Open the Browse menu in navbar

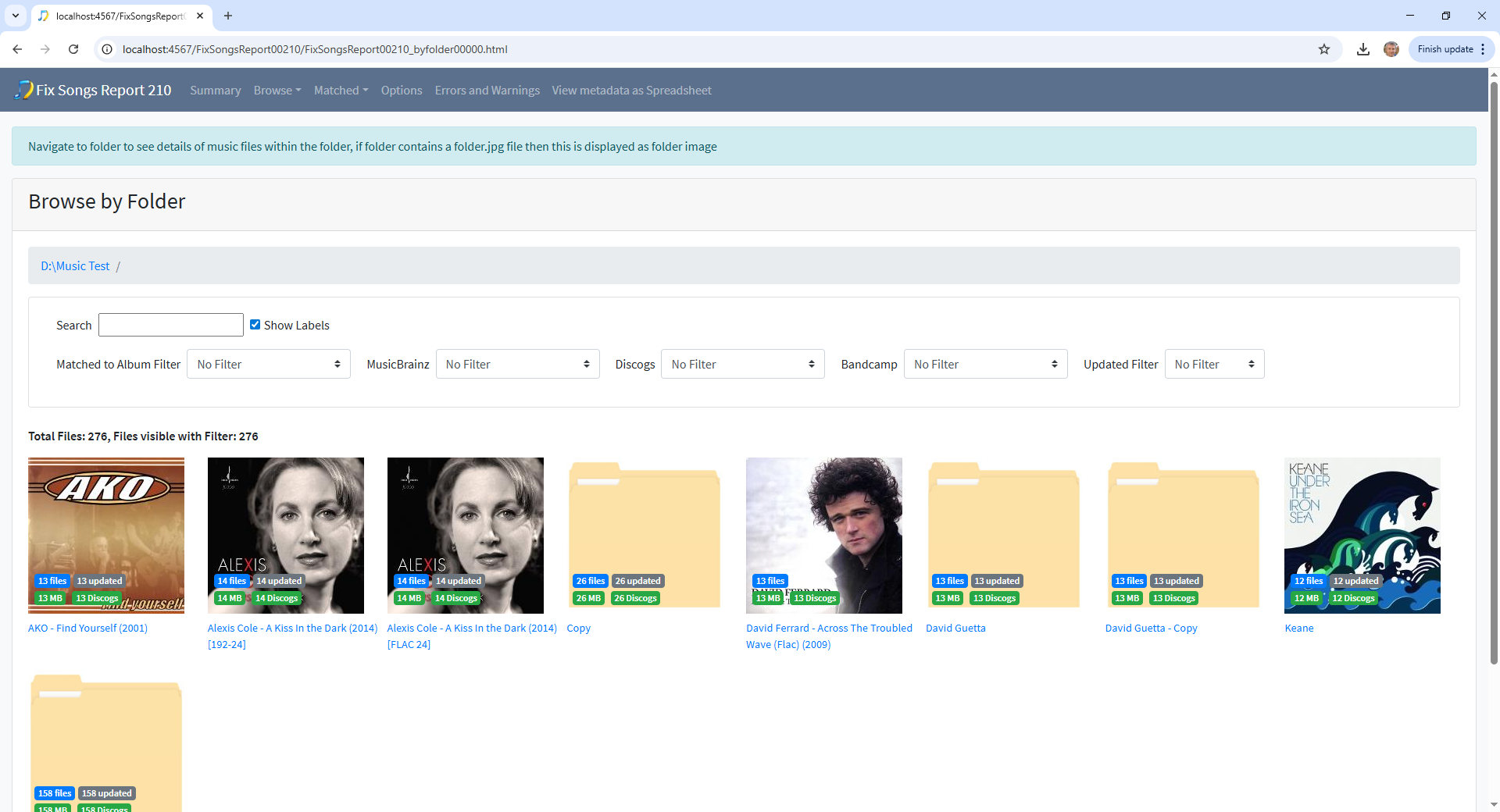pos(277,91)
